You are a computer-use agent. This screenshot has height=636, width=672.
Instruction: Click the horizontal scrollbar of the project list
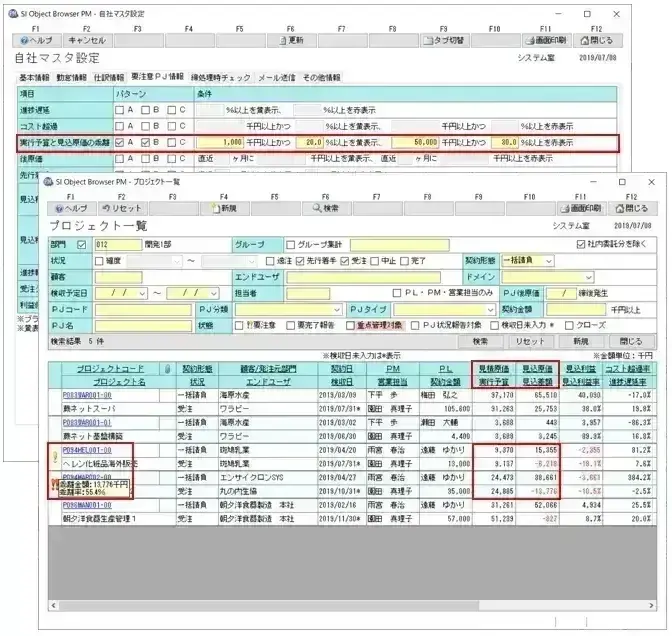click(x=268, y=605)
